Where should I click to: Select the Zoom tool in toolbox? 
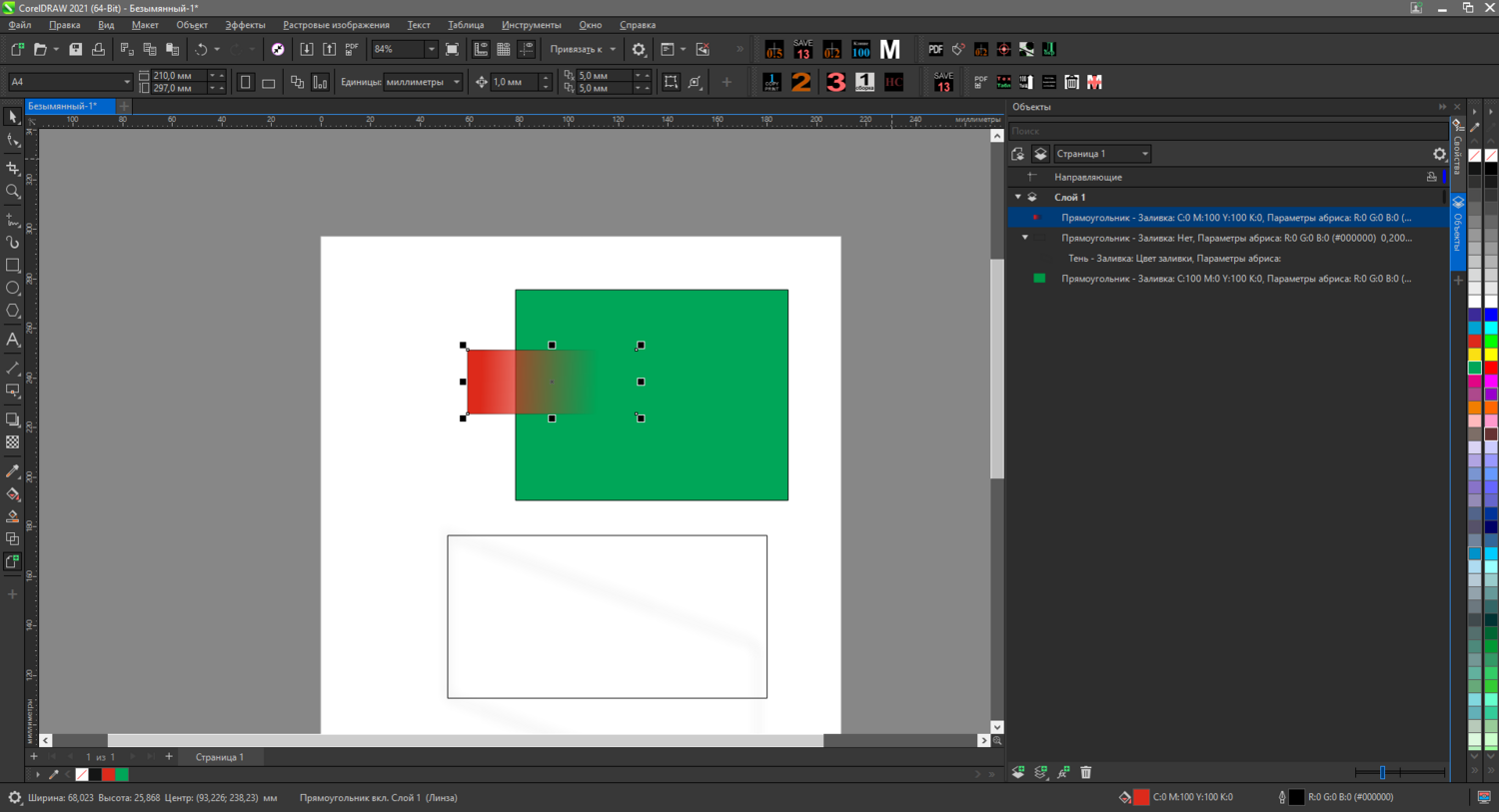[13, 192]
